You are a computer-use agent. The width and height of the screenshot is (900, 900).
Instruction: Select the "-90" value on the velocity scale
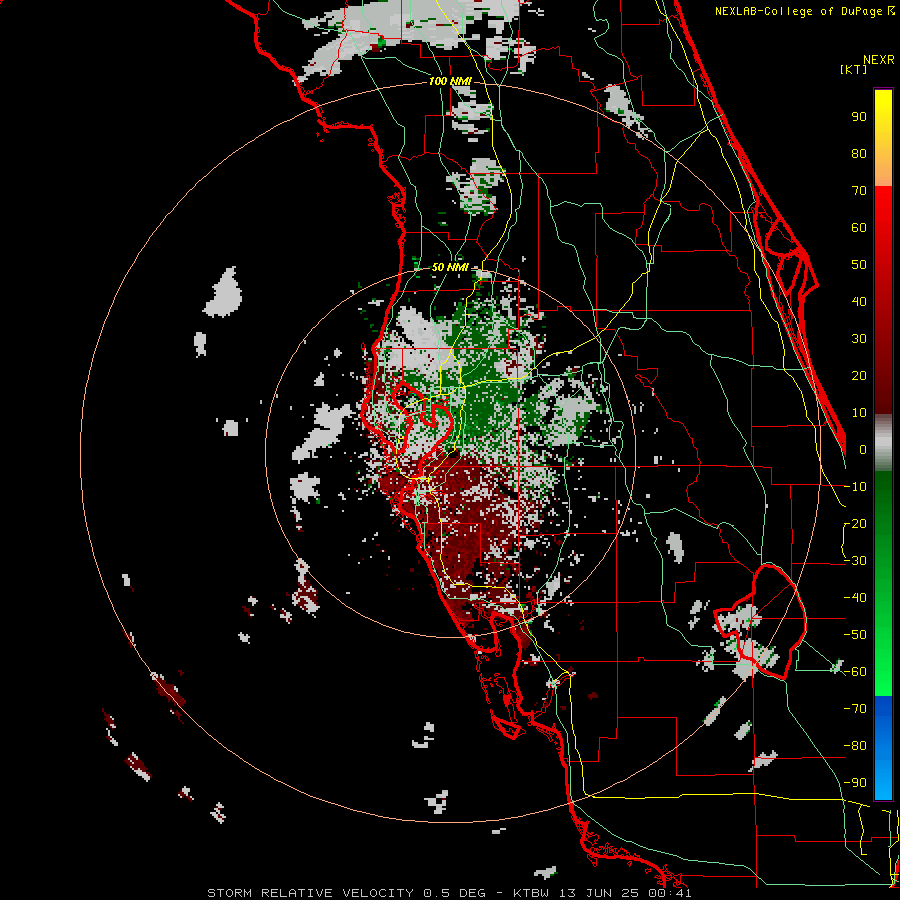(855, 783)
